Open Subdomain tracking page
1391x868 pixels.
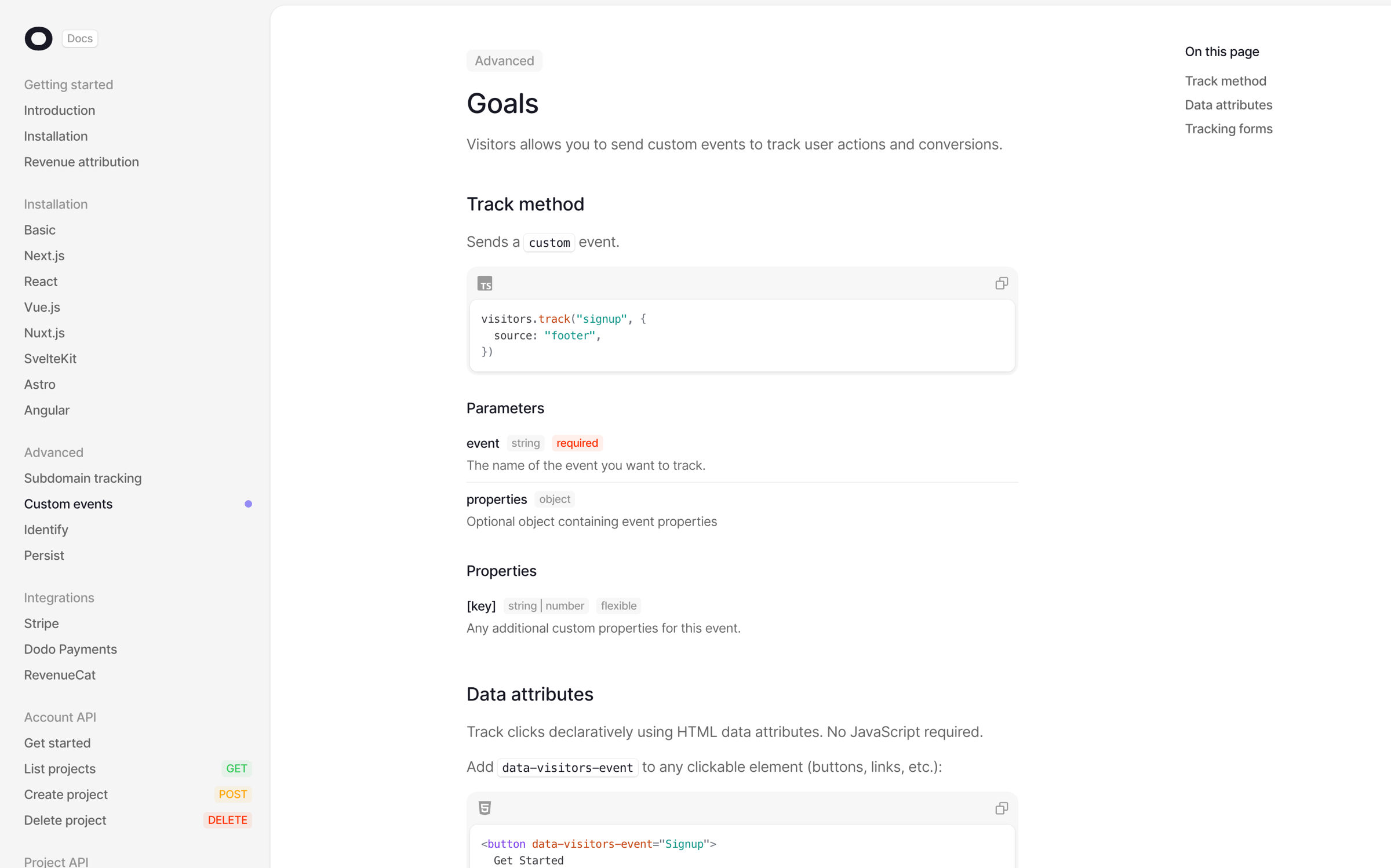coord(82,478)
